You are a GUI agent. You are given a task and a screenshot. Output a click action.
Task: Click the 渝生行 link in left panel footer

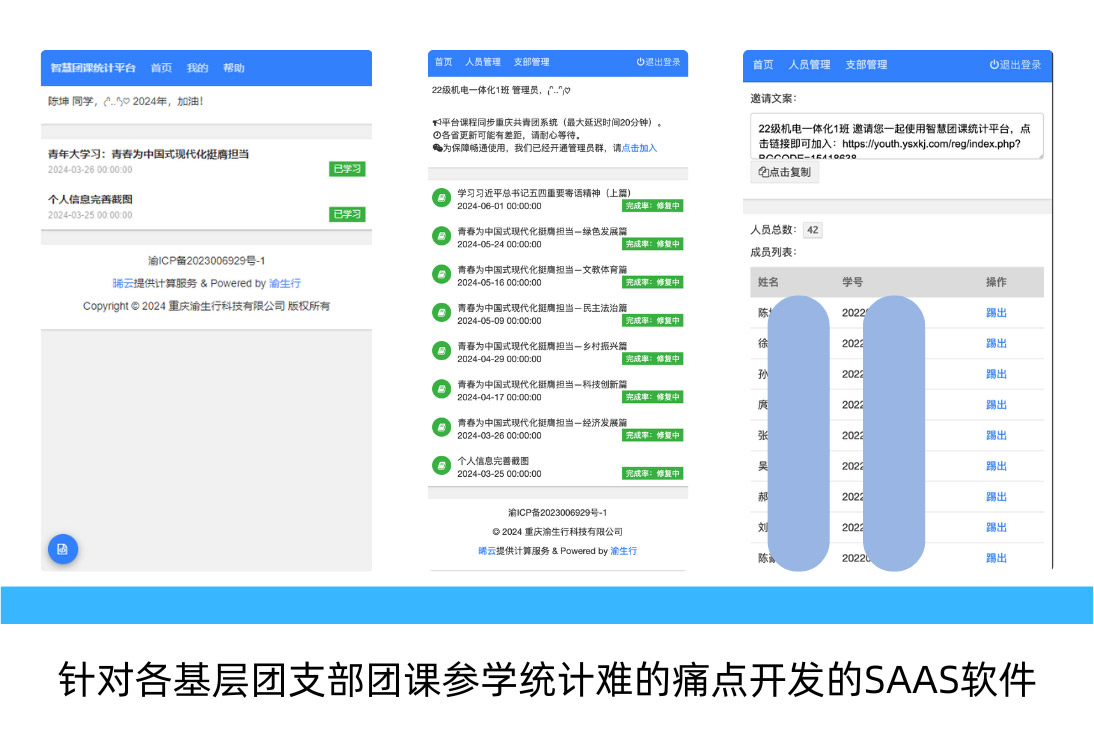coord(283,283)
